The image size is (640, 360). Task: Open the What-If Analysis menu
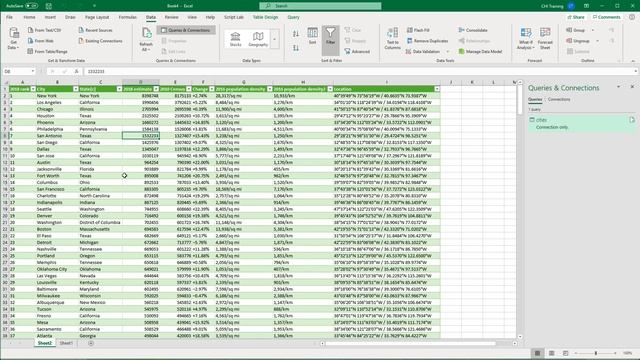525,39
